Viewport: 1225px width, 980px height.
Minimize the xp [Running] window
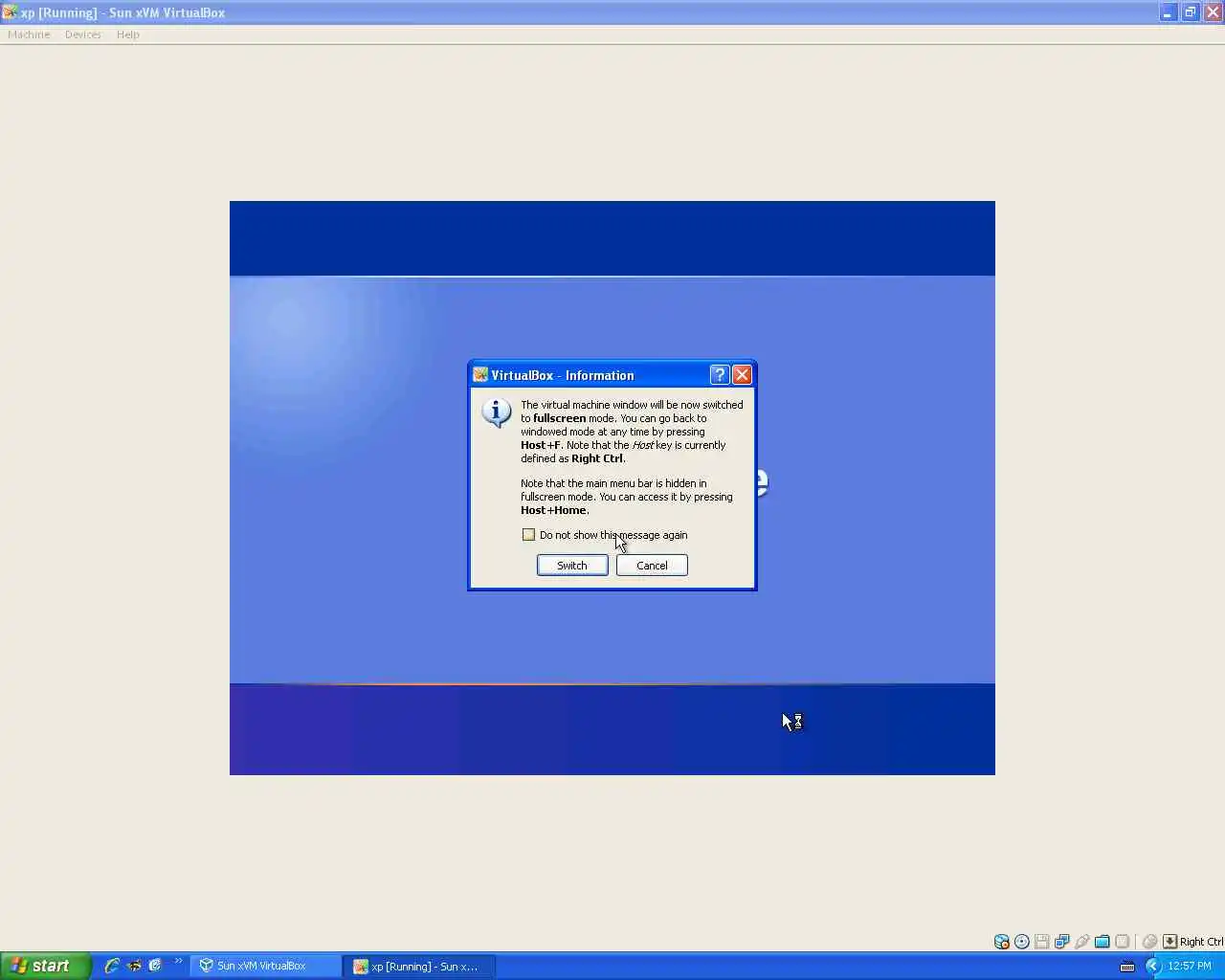1168,12
